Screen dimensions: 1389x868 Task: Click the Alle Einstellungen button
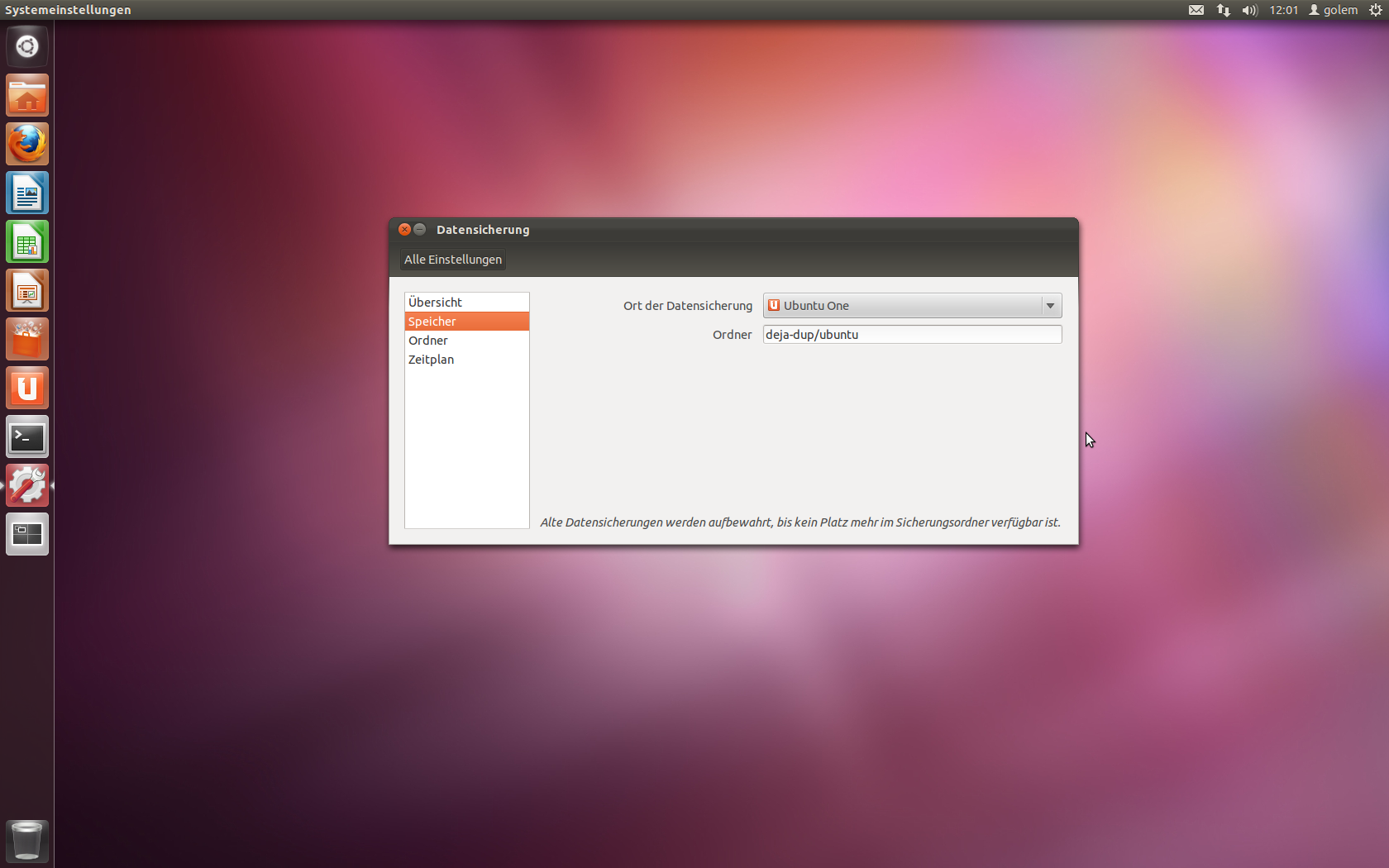pos(452,259)
